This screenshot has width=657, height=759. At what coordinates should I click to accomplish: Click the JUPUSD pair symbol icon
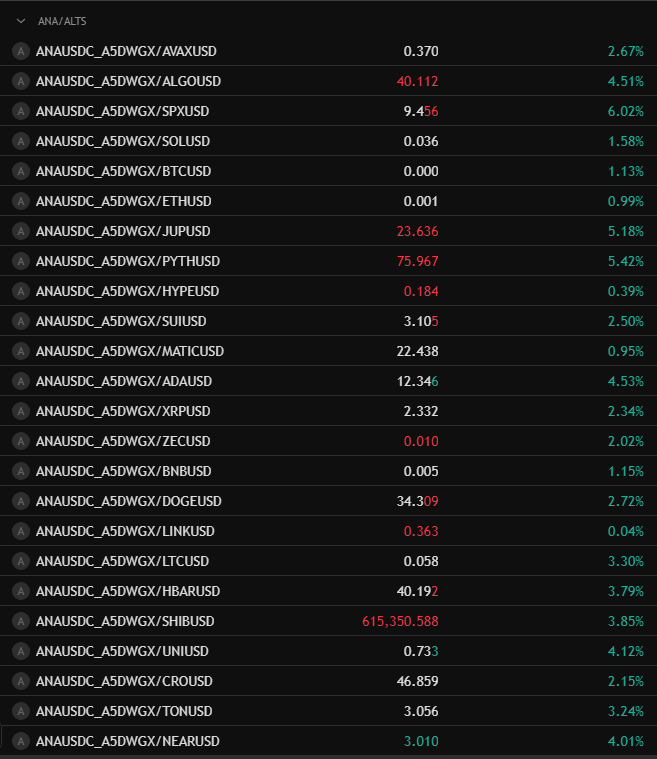(x=20, y=231)
